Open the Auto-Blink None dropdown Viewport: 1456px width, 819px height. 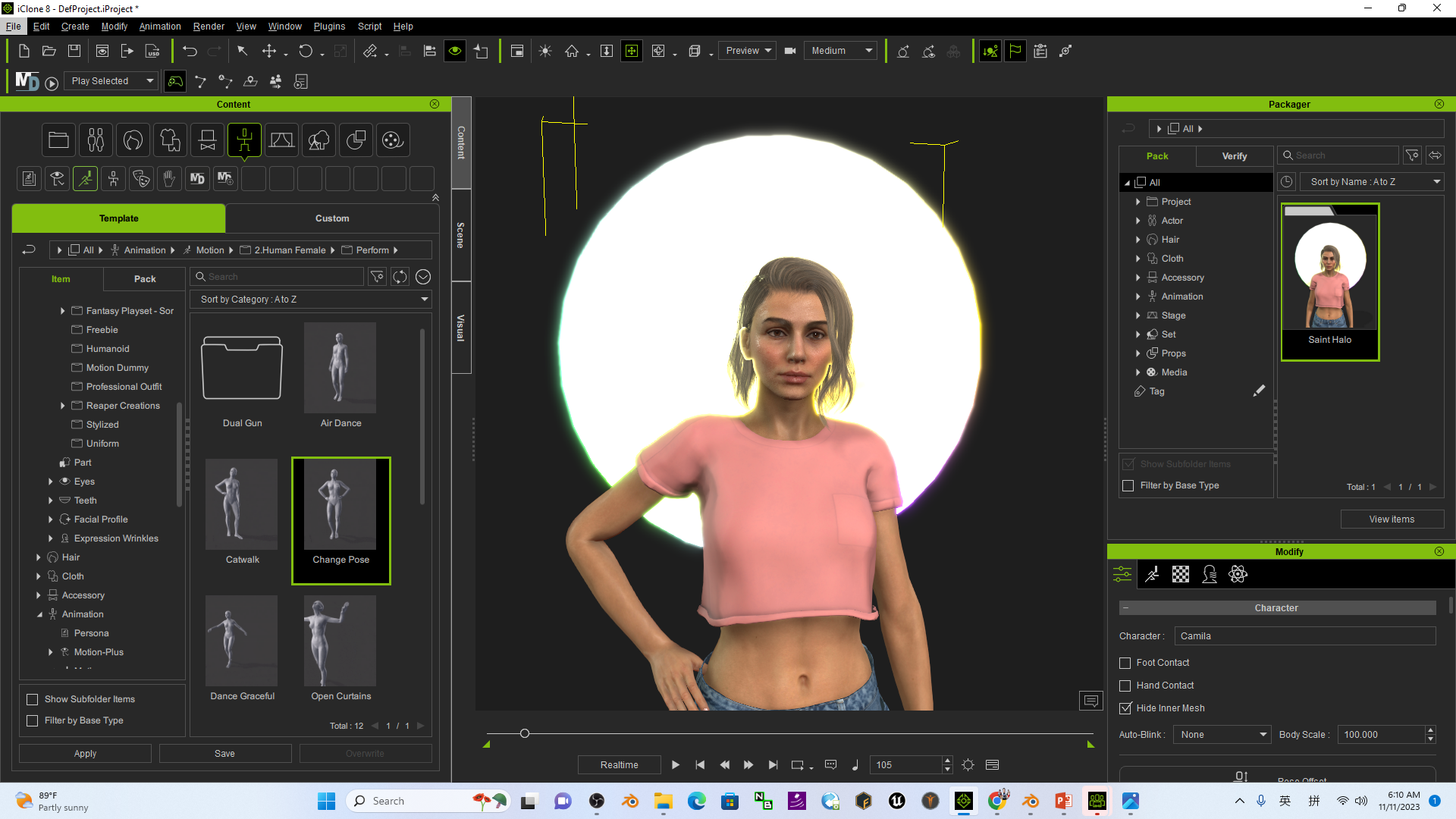click(x=1222, y=735)
